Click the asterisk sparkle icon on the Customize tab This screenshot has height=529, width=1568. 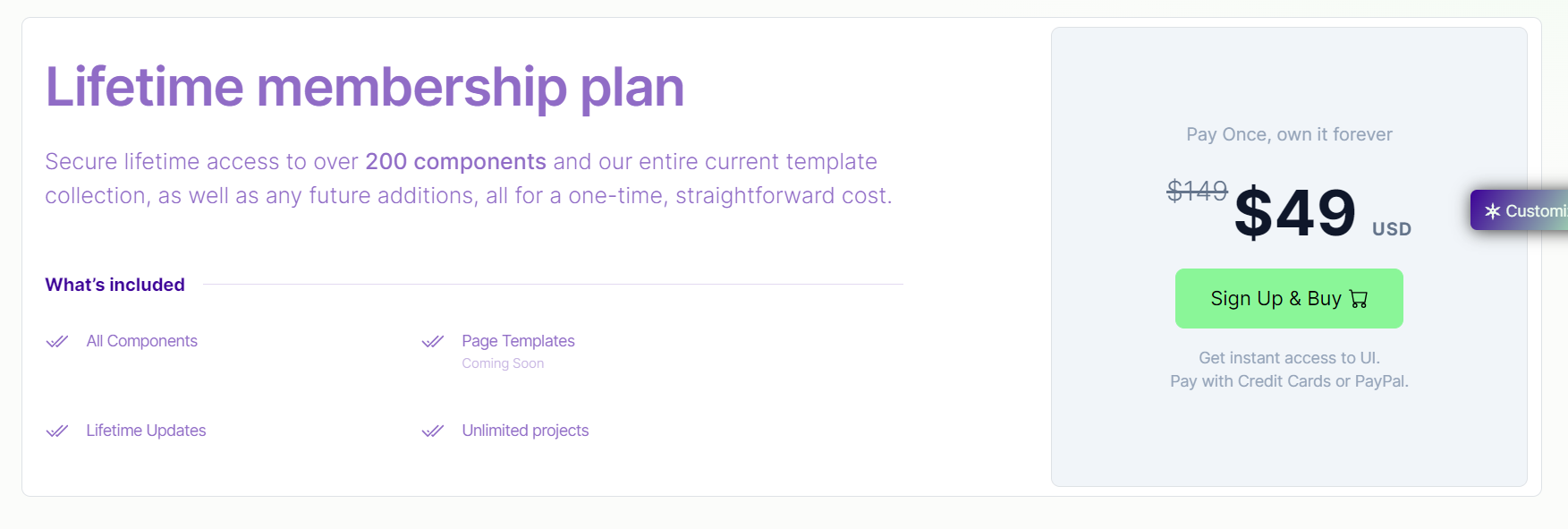[x=1492, y=211]
